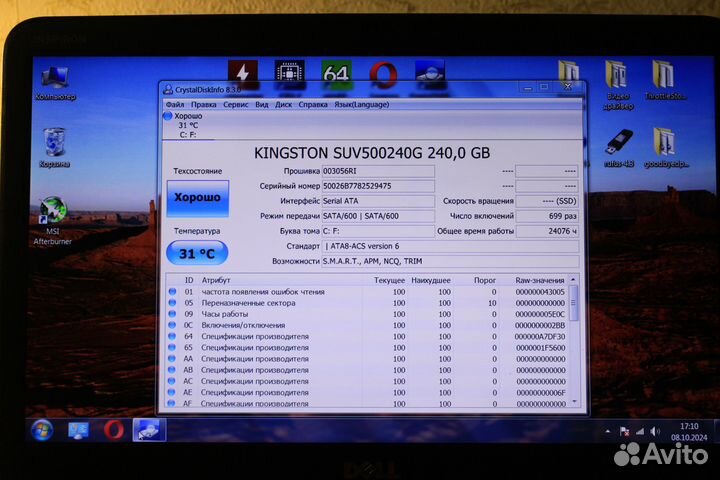Click the attribute list scrollbar thumb
Screen dimensions: 720x480
pyautogui.click(x=573, y=303)
